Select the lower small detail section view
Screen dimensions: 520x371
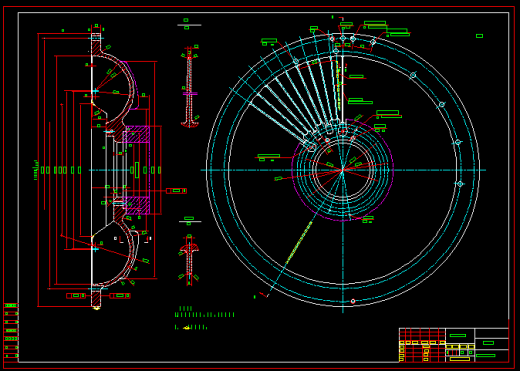point(189,260)
